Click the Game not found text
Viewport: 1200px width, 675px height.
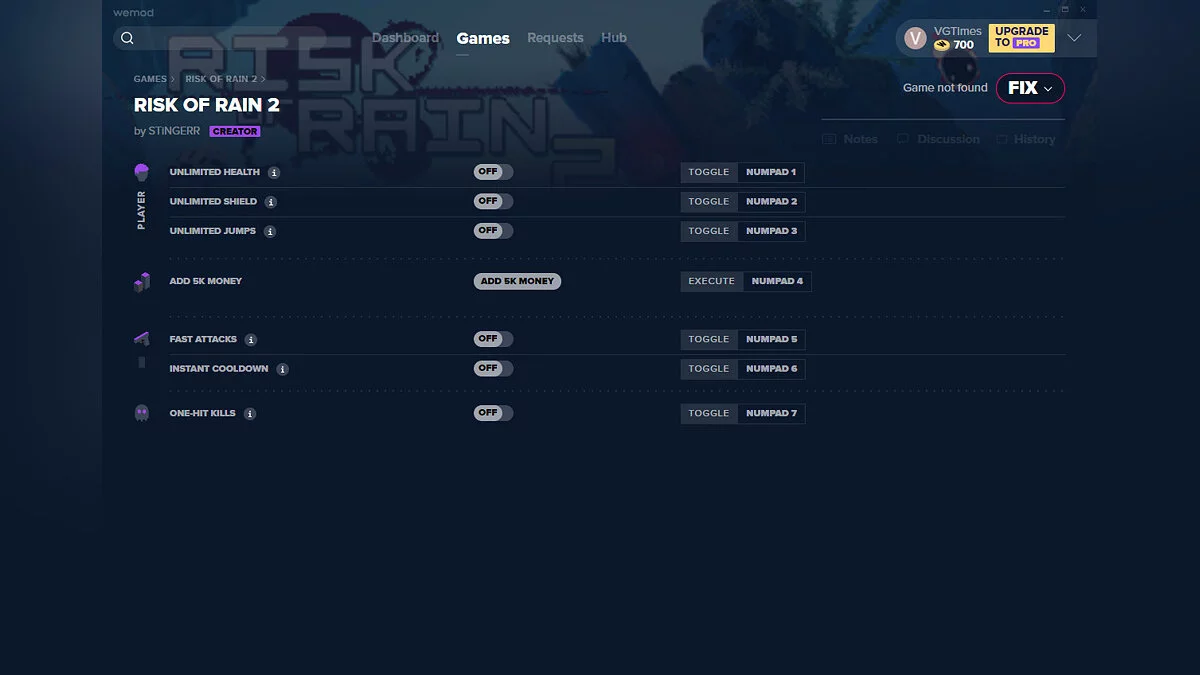pyautogui.click(x=945, y=88)
